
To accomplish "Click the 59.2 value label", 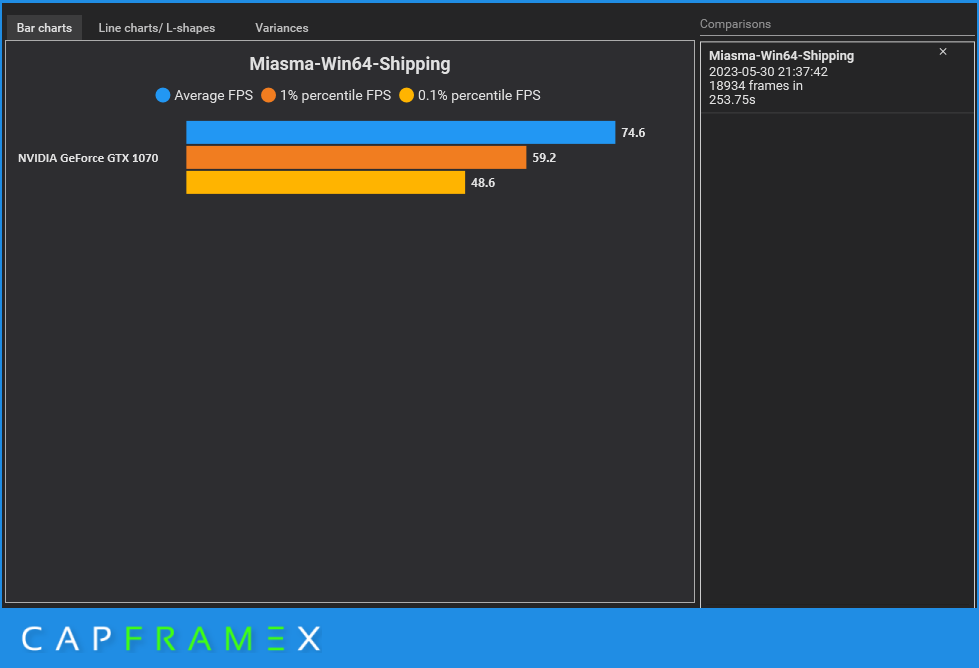I will click(x=544, y=157).
